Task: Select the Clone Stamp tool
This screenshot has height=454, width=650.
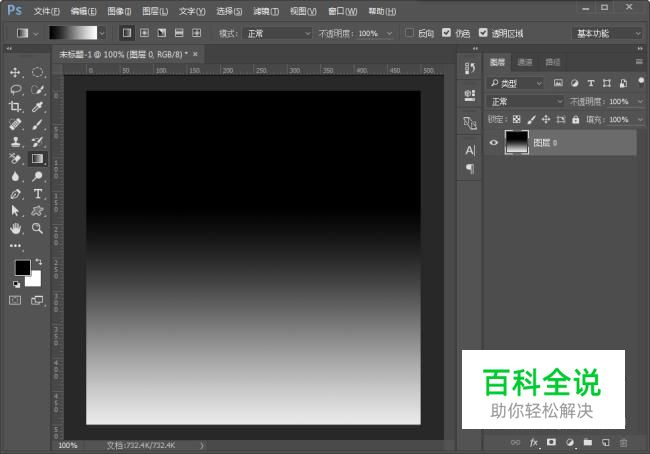Action: [15, 141]
